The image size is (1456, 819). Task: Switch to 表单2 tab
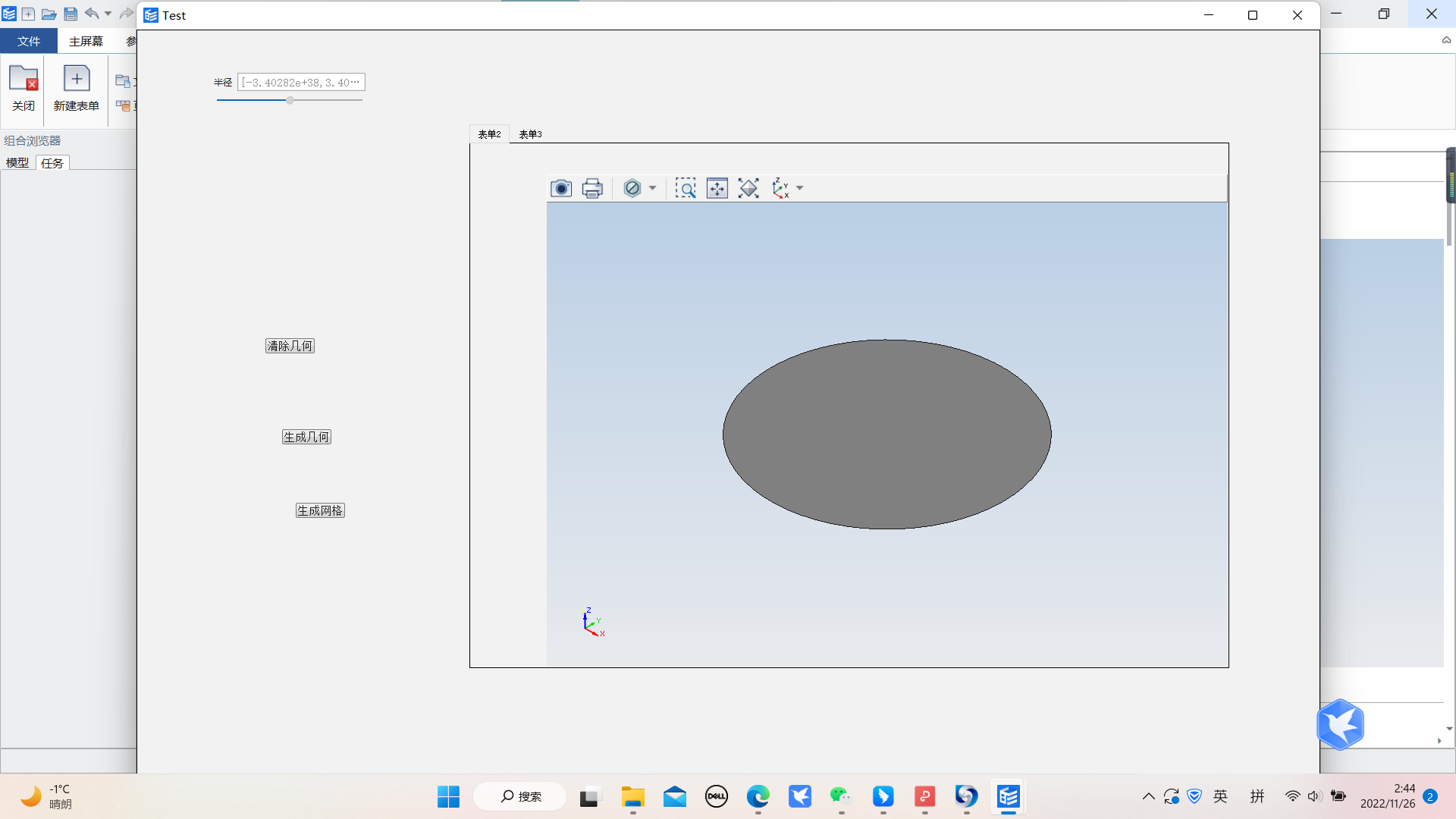[x=489, y=133]
